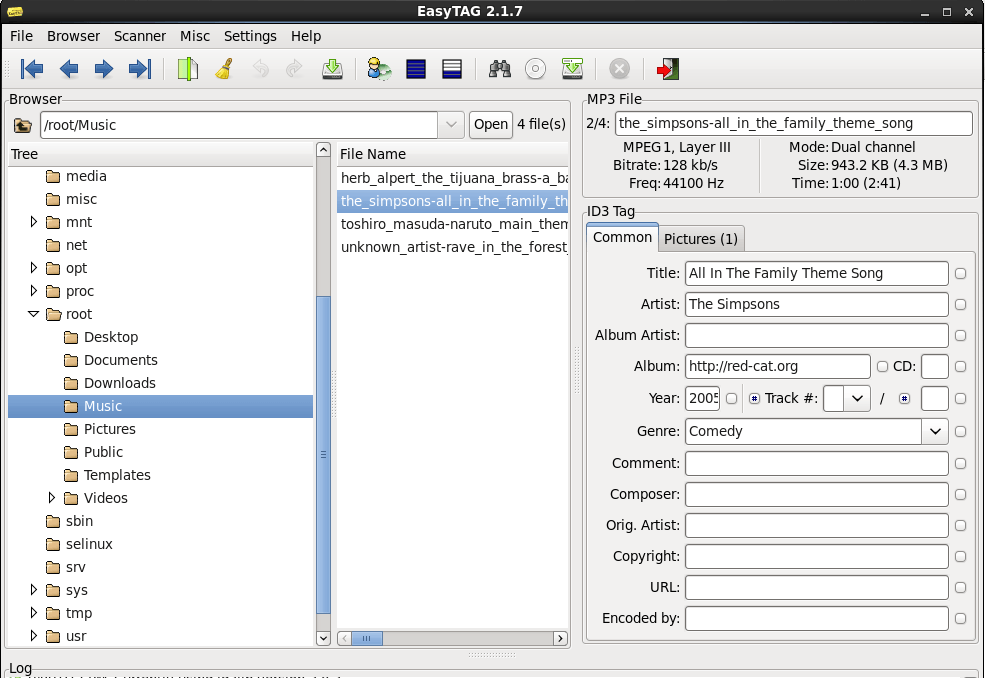Click the file list scroll right arrow
The height and width of the screenshot is (678, 985).
[x=560, y=638]
